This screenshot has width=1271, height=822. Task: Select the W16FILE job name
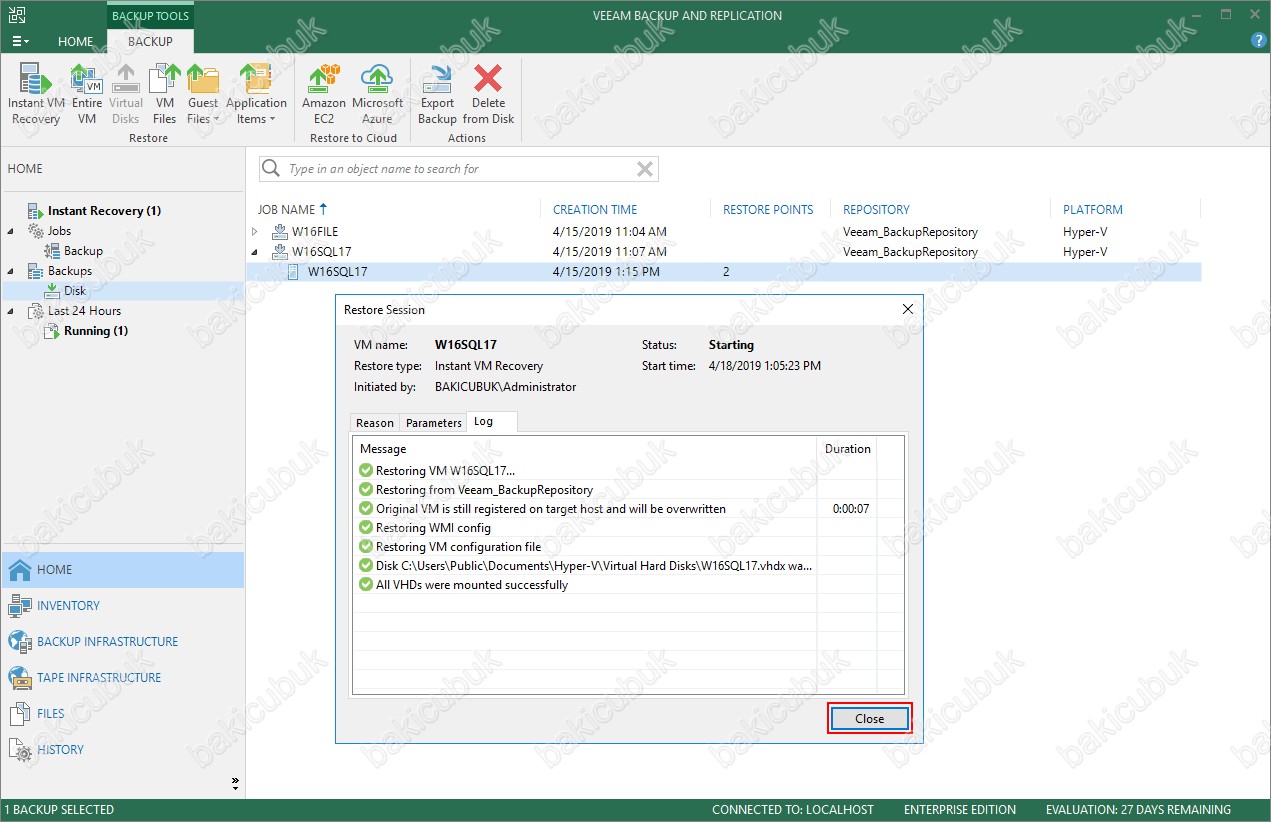click(x=315, y=232)
